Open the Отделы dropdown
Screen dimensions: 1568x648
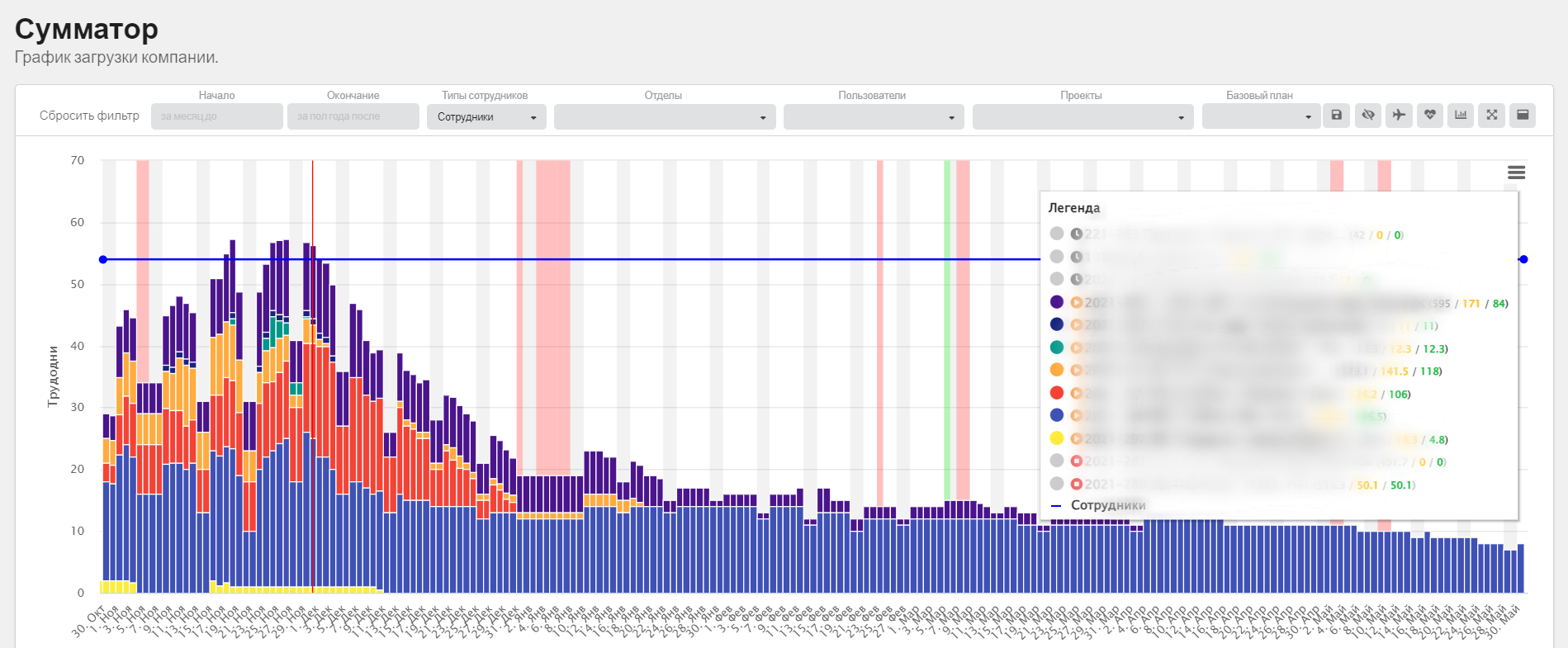(665, 116)
